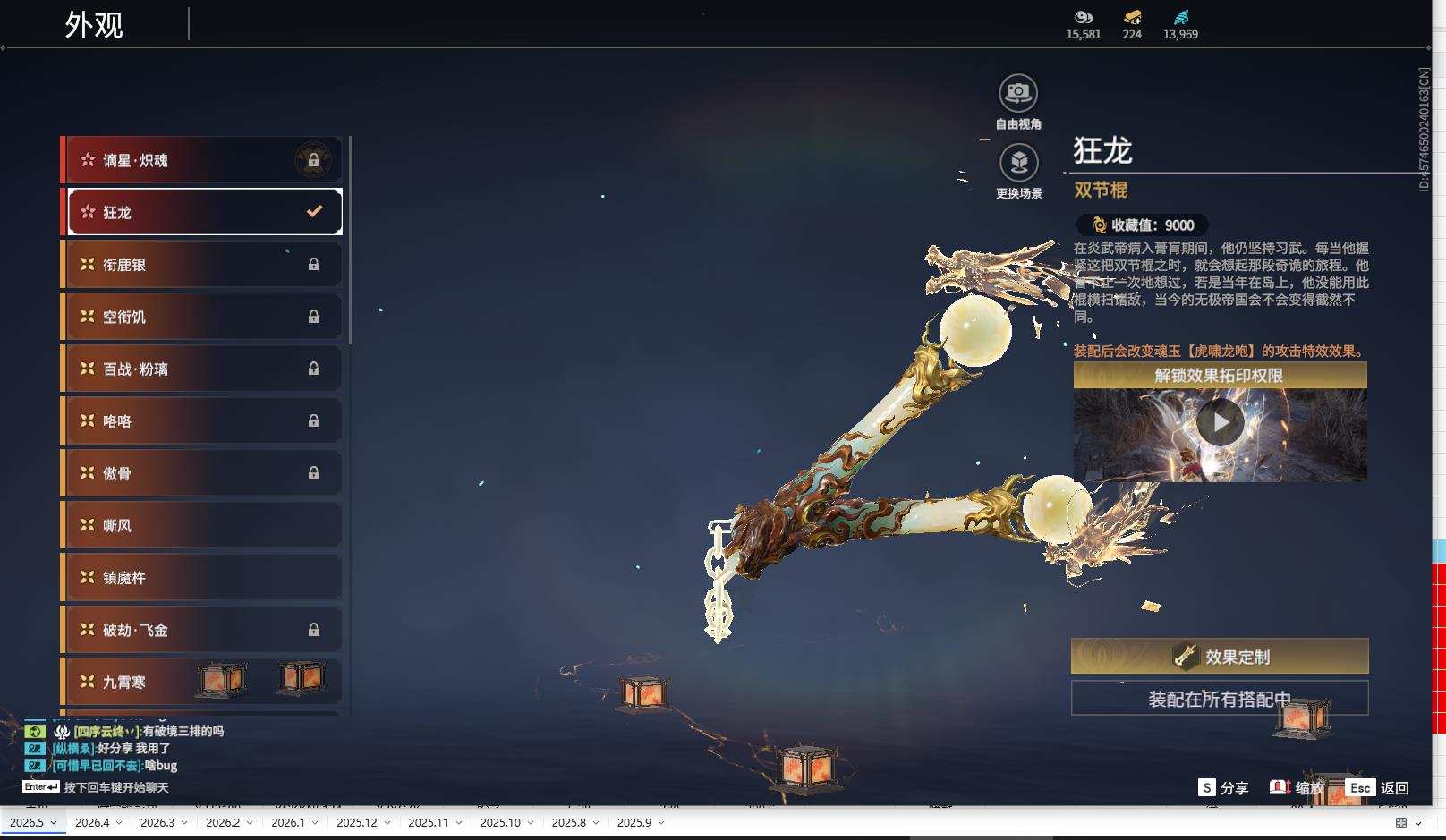
Task: Click the S 分享 share button
Action: (x=1223, y=787)
